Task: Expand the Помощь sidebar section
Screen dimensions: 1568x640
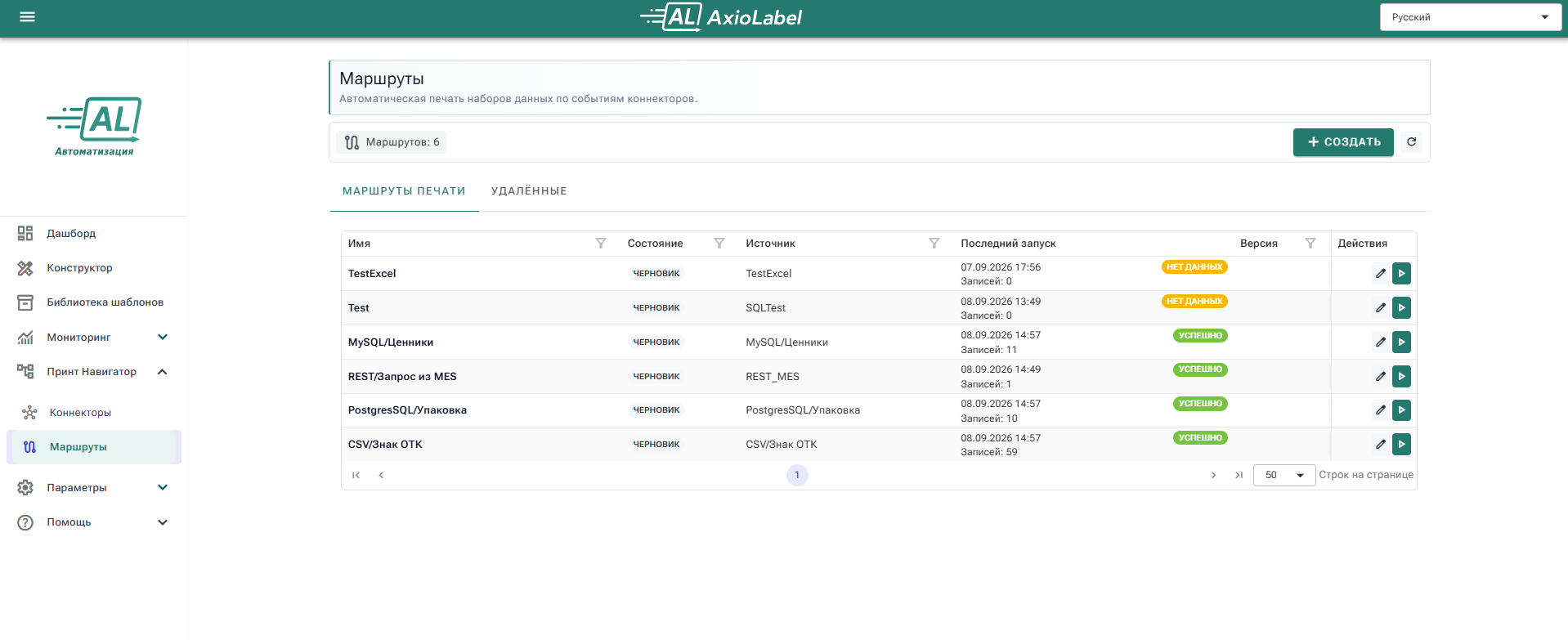Action: point(163,522)
